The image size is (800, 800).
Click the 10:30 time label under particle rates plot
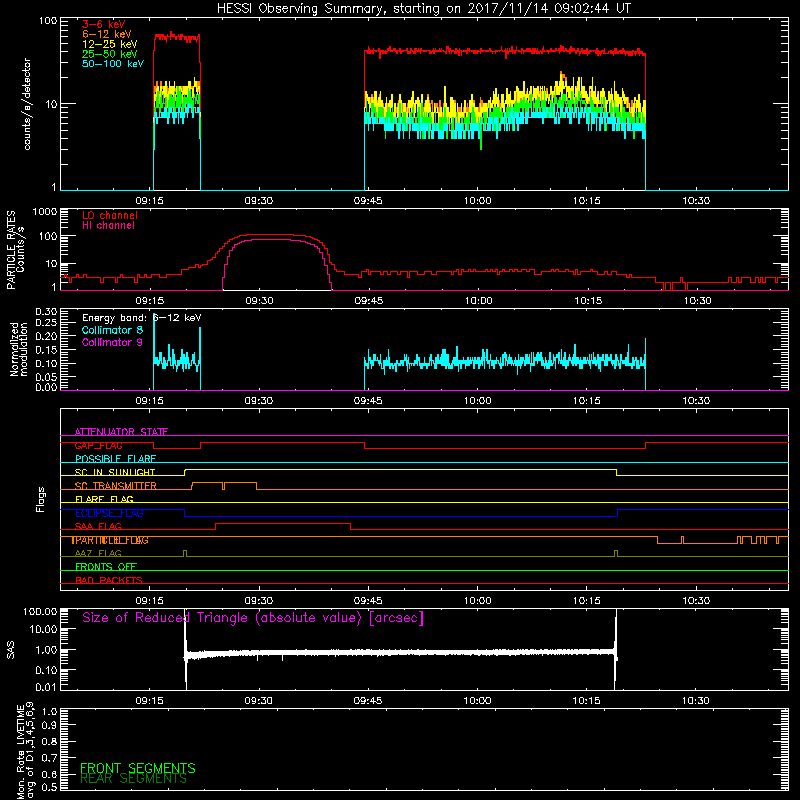[x=697, y=301]
